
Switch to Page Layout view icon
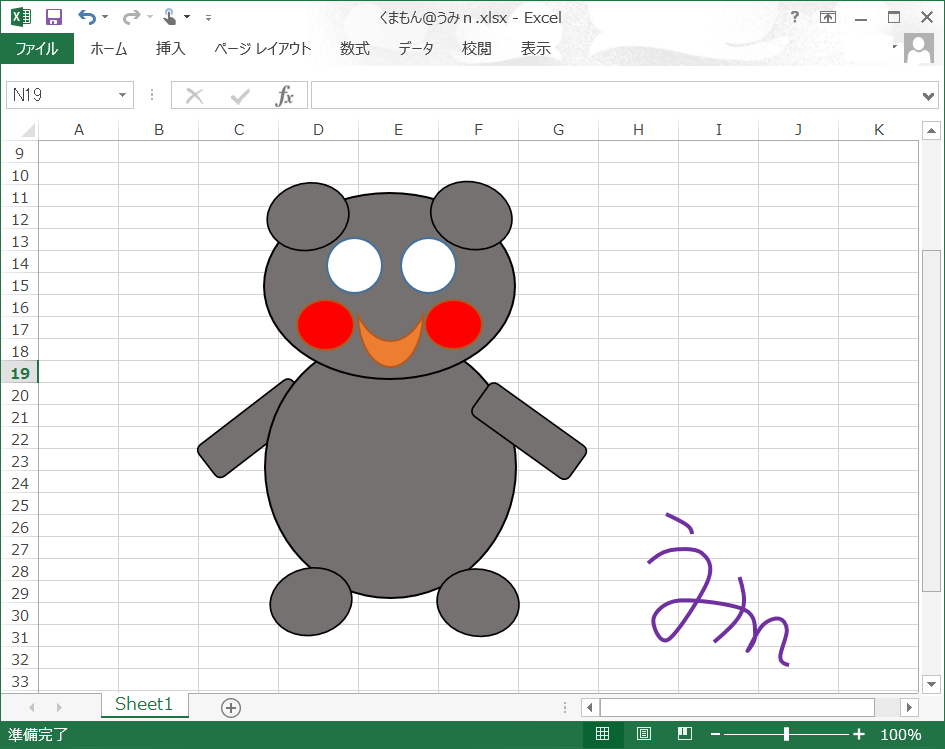[644, 733]
